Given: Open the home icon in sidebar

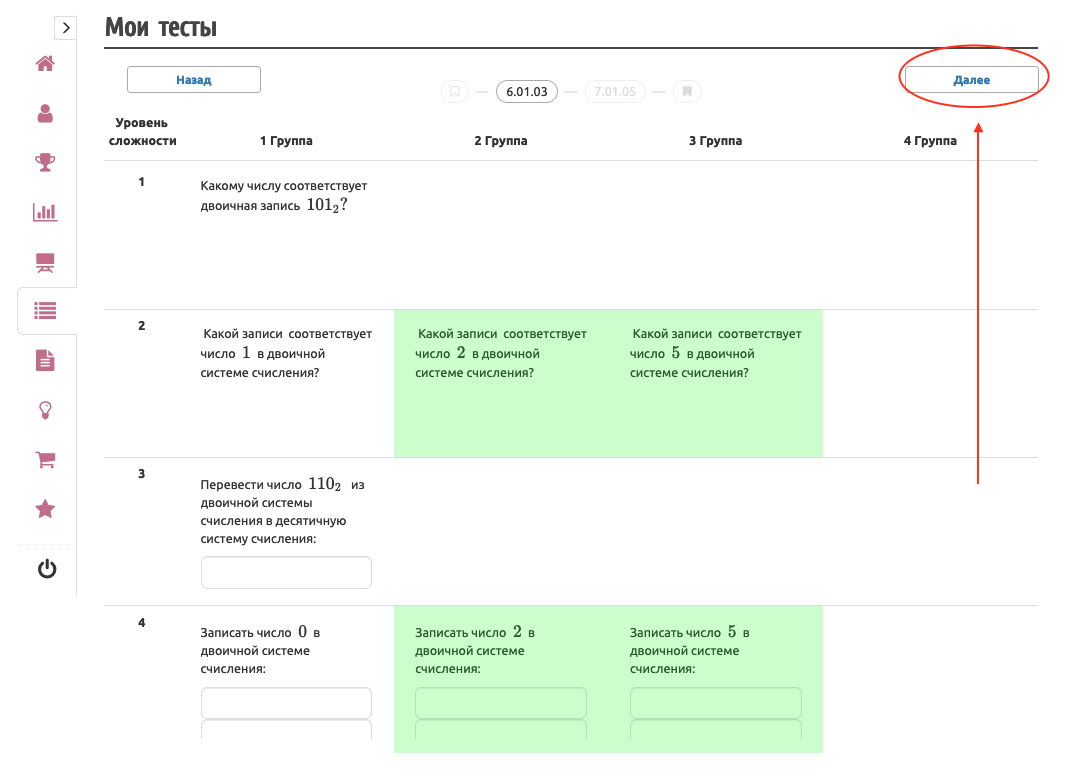Looking at the screenshot, I should tap(45, 64).
